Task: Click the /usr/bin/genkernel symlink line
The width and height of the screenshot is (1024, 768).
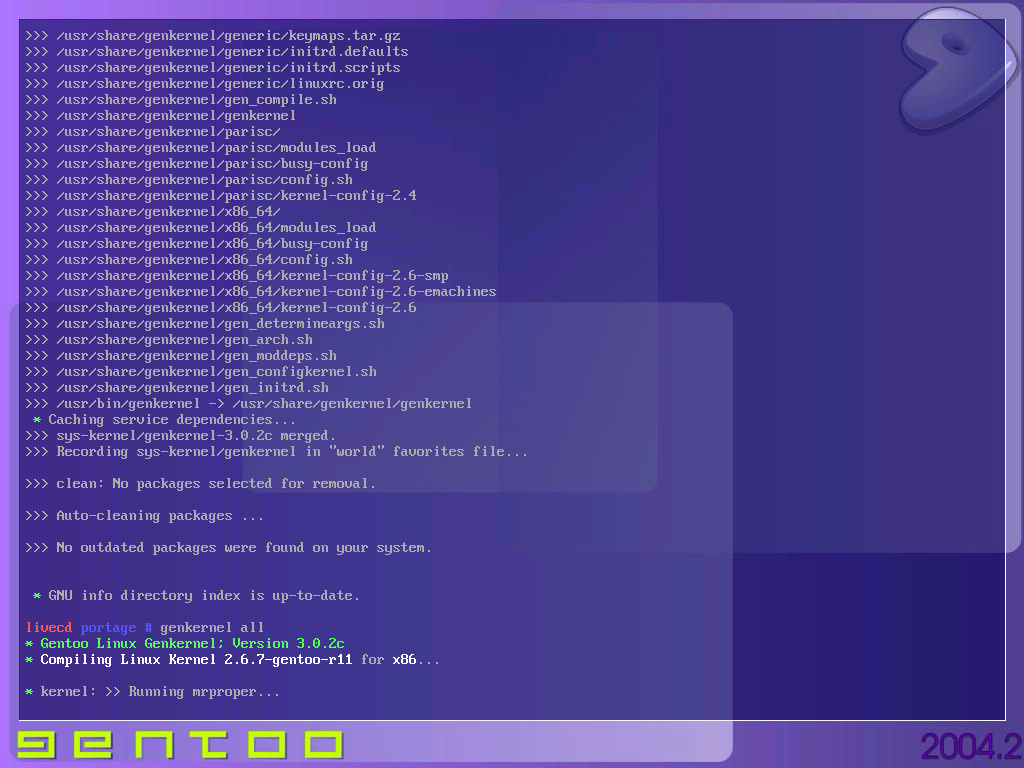Action: [x=248, y=404]
